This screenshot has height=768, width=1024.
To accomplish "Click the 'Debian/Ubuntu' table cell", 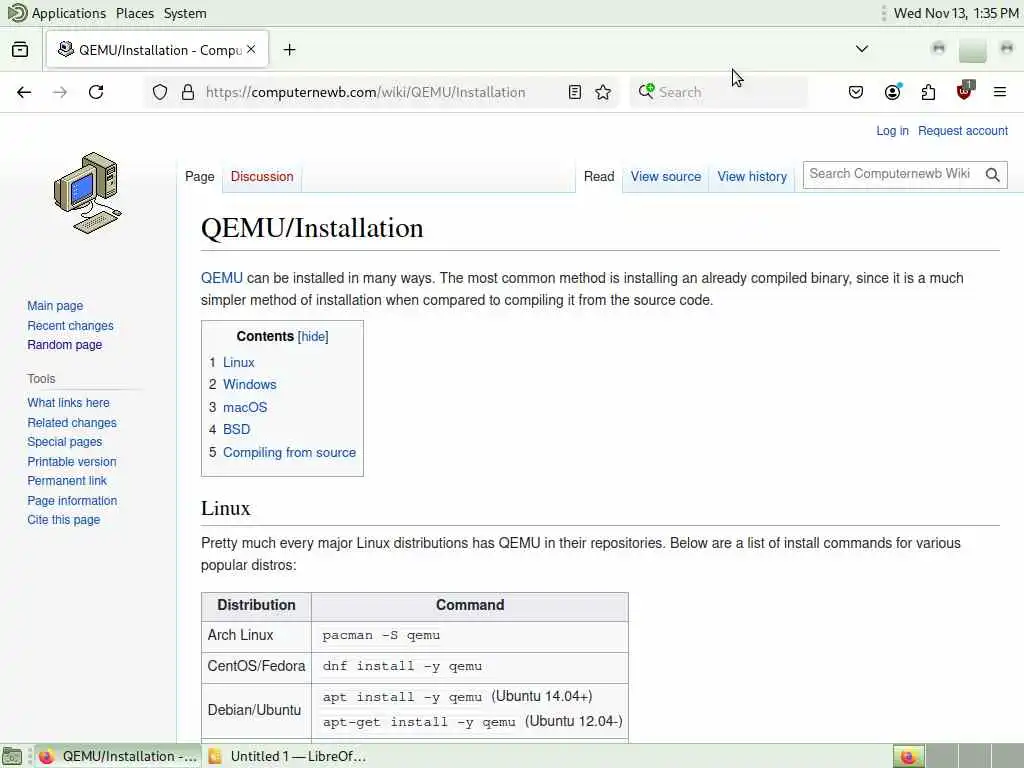I will pos(256,711).
